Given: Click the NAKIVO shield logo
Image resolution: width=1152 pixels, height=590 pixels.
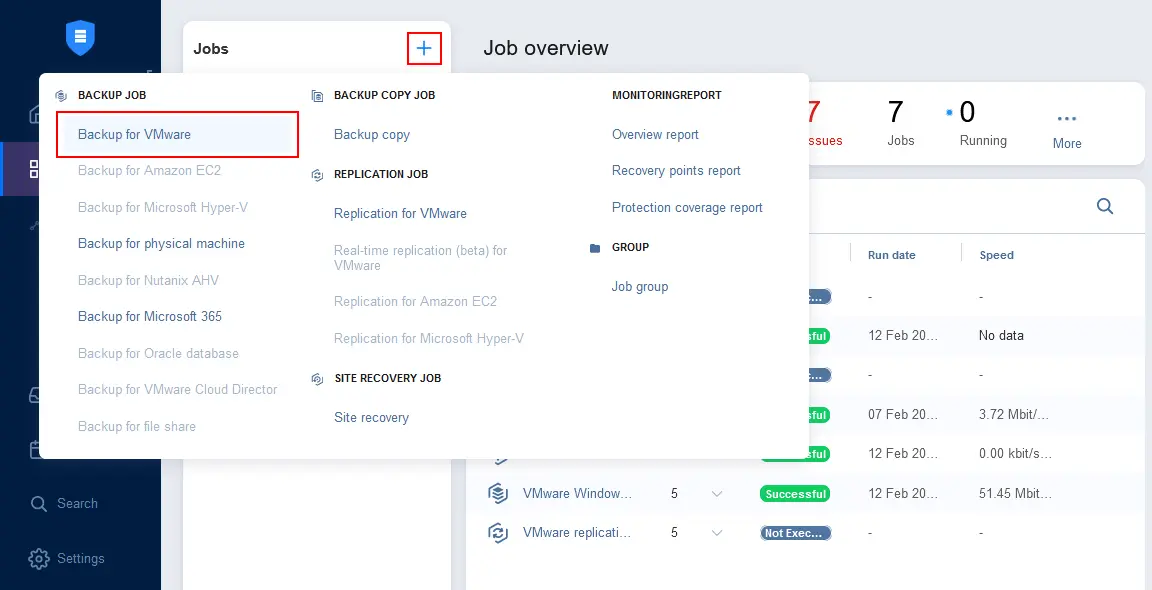Looking at the screenshot, I should coord(80,37).
